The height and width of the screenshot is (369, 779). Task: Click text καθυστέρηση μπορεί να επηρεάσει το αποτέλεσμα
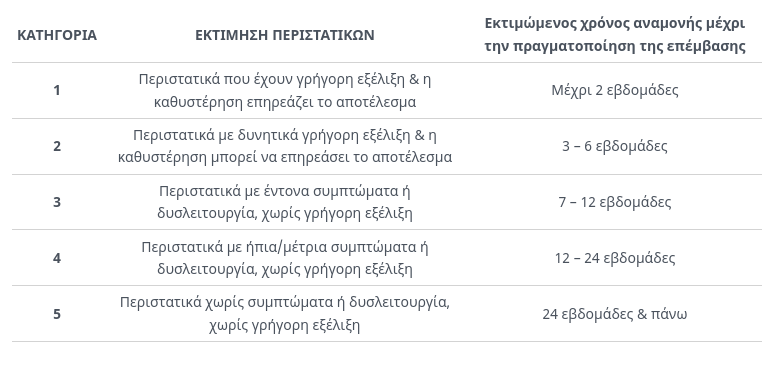(285, 157)
